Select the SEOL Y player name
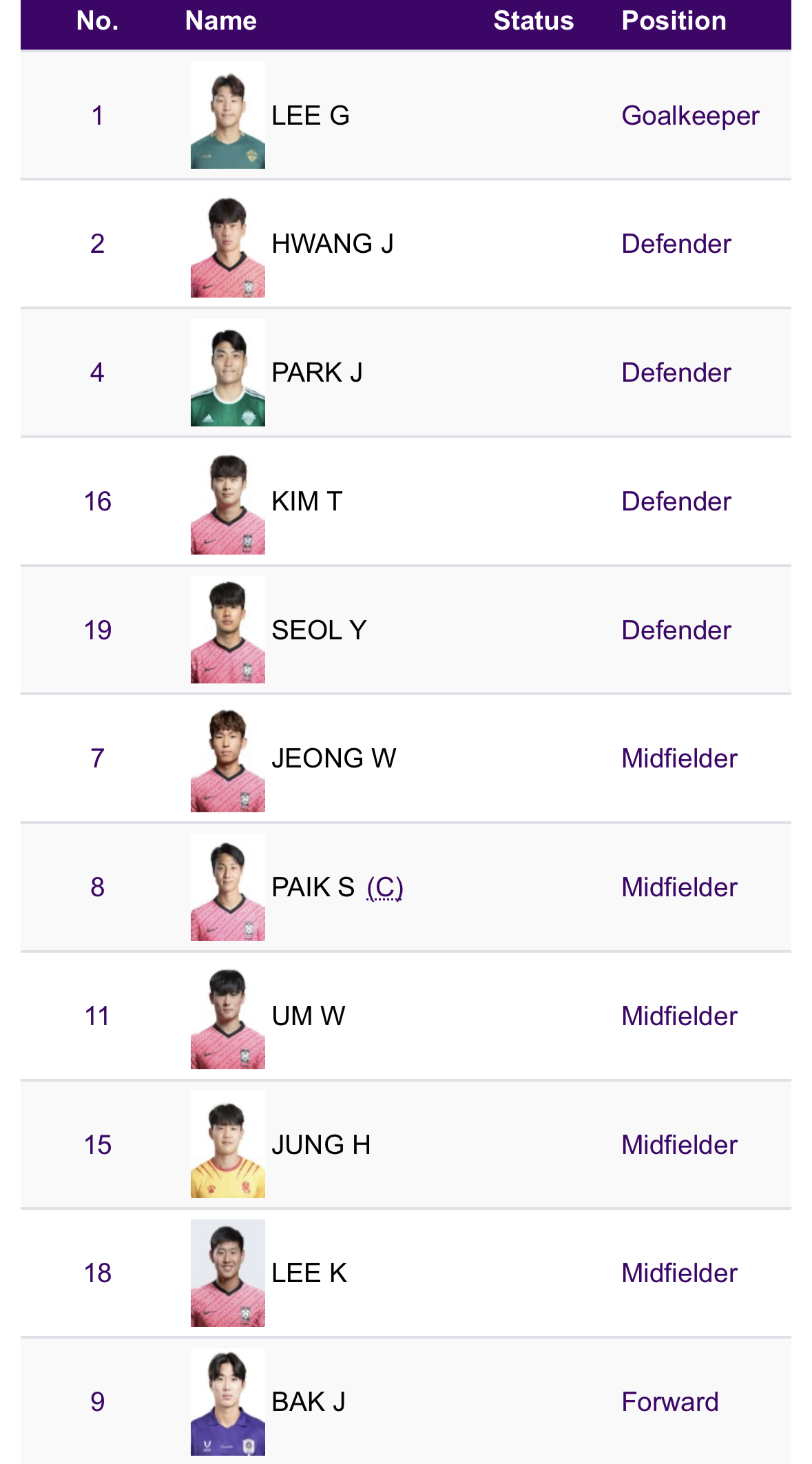This screenshot has width=812, height=1464. [x=319, y=630]
